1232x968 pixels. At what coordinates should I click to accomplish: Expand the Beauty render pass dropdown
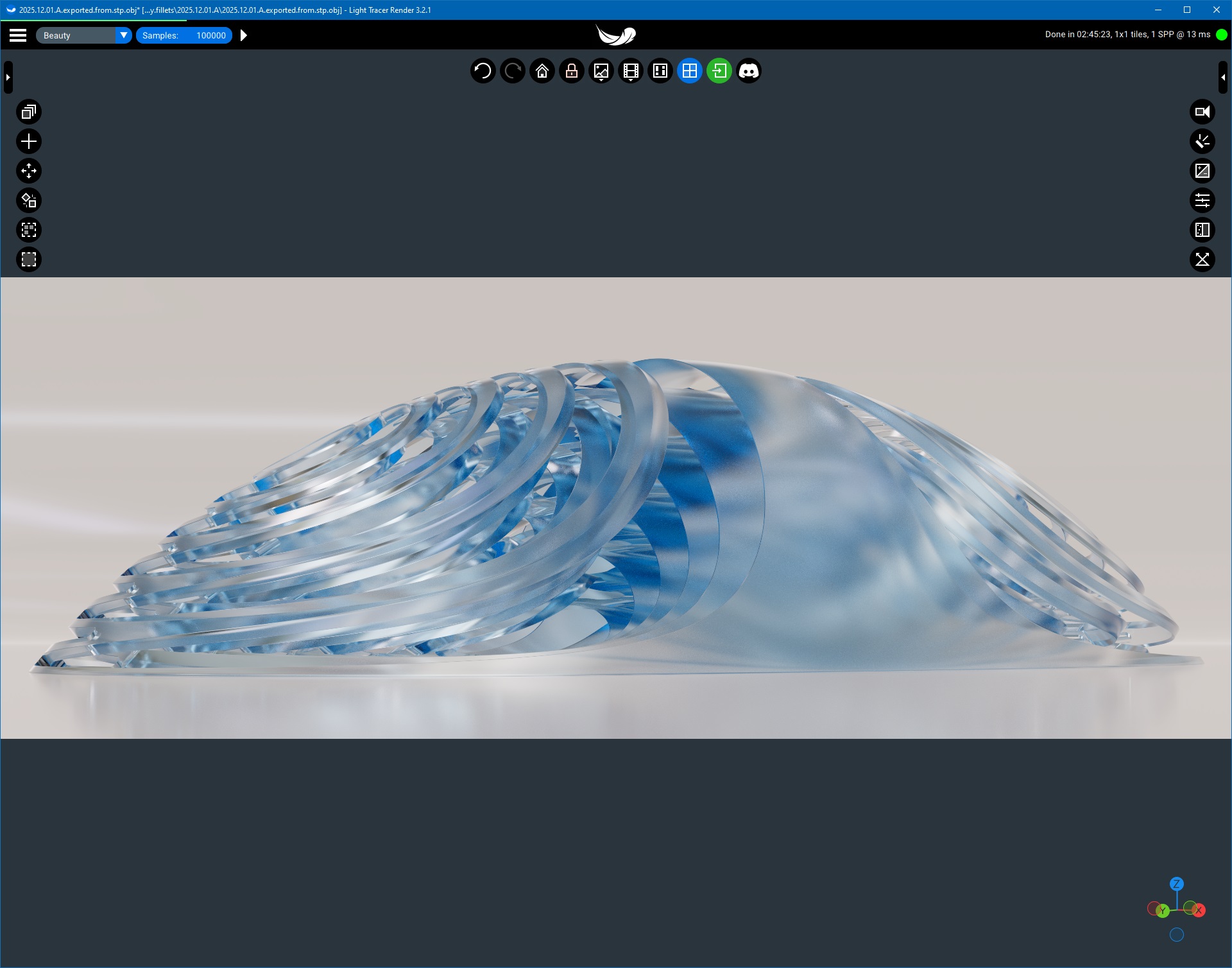tap(123, 35)
